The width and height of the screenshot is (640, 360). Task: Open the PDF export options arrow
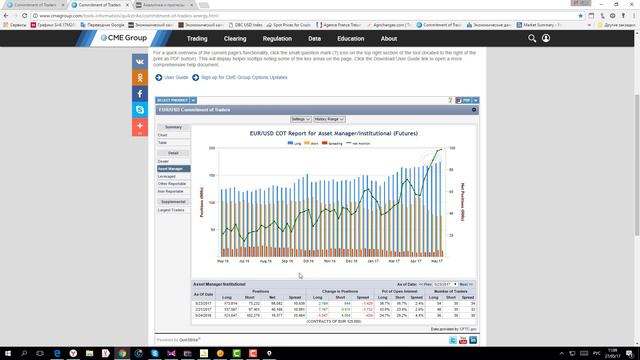pyautogui.click(x=476, y=100)
